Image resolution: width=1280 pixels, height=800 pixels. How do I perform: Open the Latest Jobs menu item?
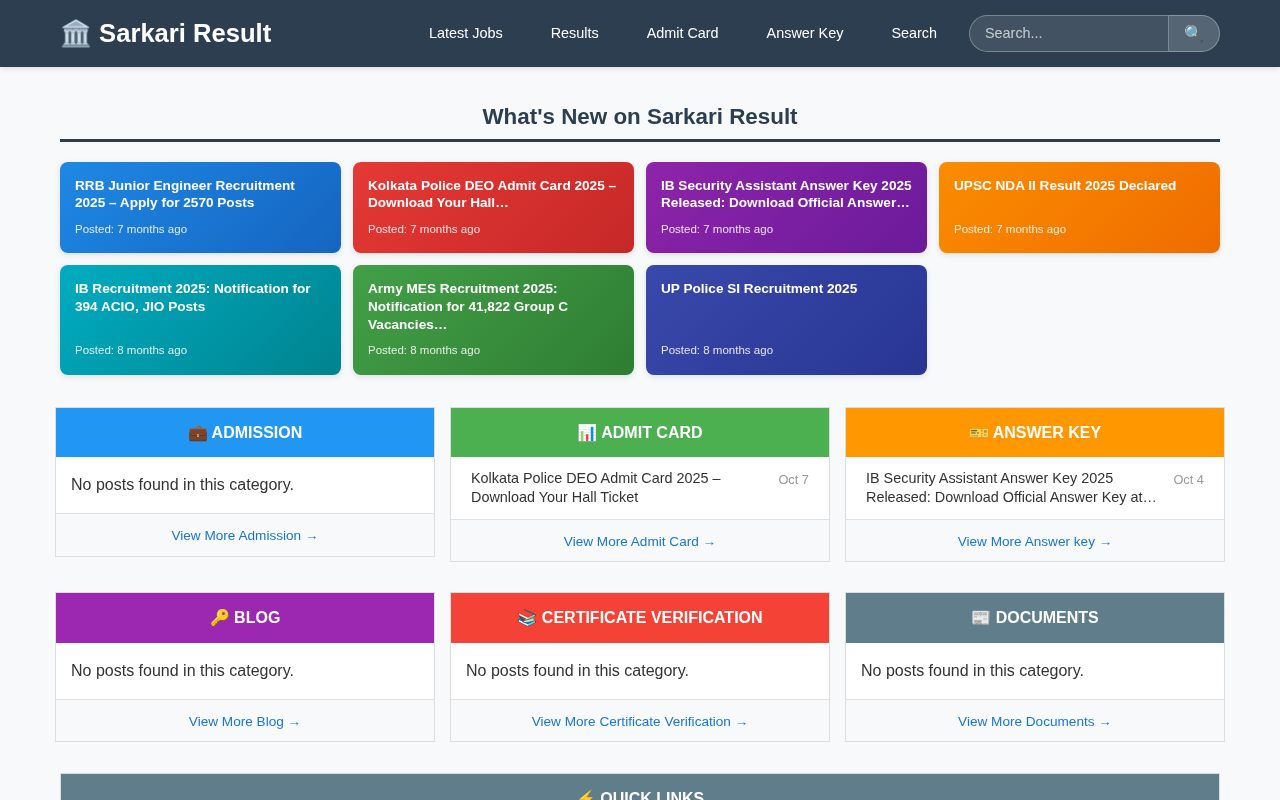[466, 33]
